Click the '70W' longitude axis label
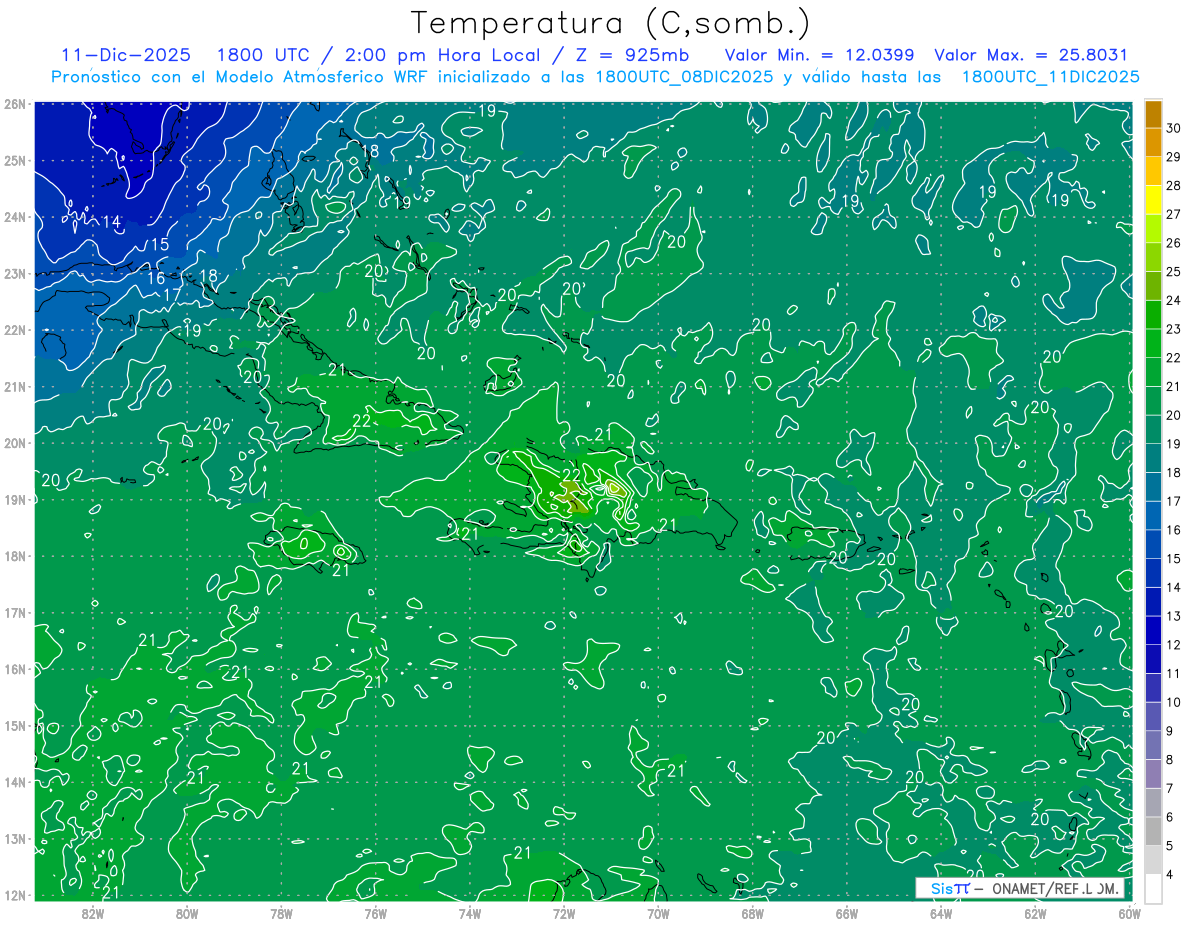The width and height of the screenshot is (1200, 927). point(658,912)
